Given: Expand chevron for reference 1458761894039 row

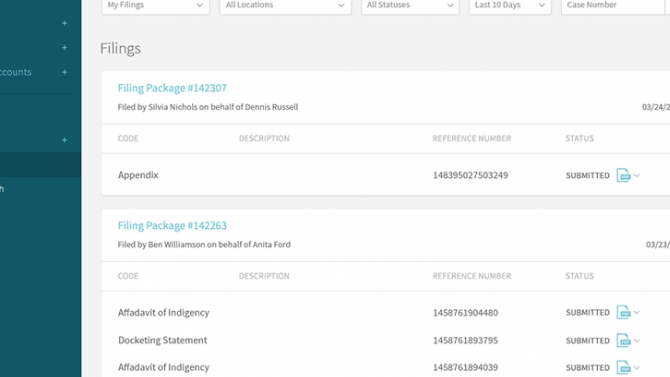Looking at the screenshot, I should (637, 368).
